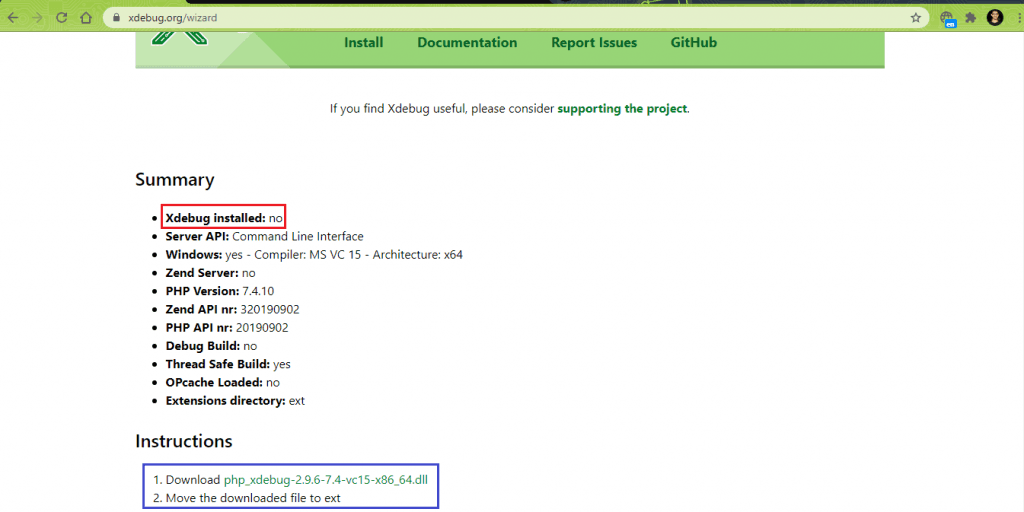The width and height of the screenshot is (1024, 512).
Task: Select 'Zend API nr: 320190902' line
Action: 232,310
